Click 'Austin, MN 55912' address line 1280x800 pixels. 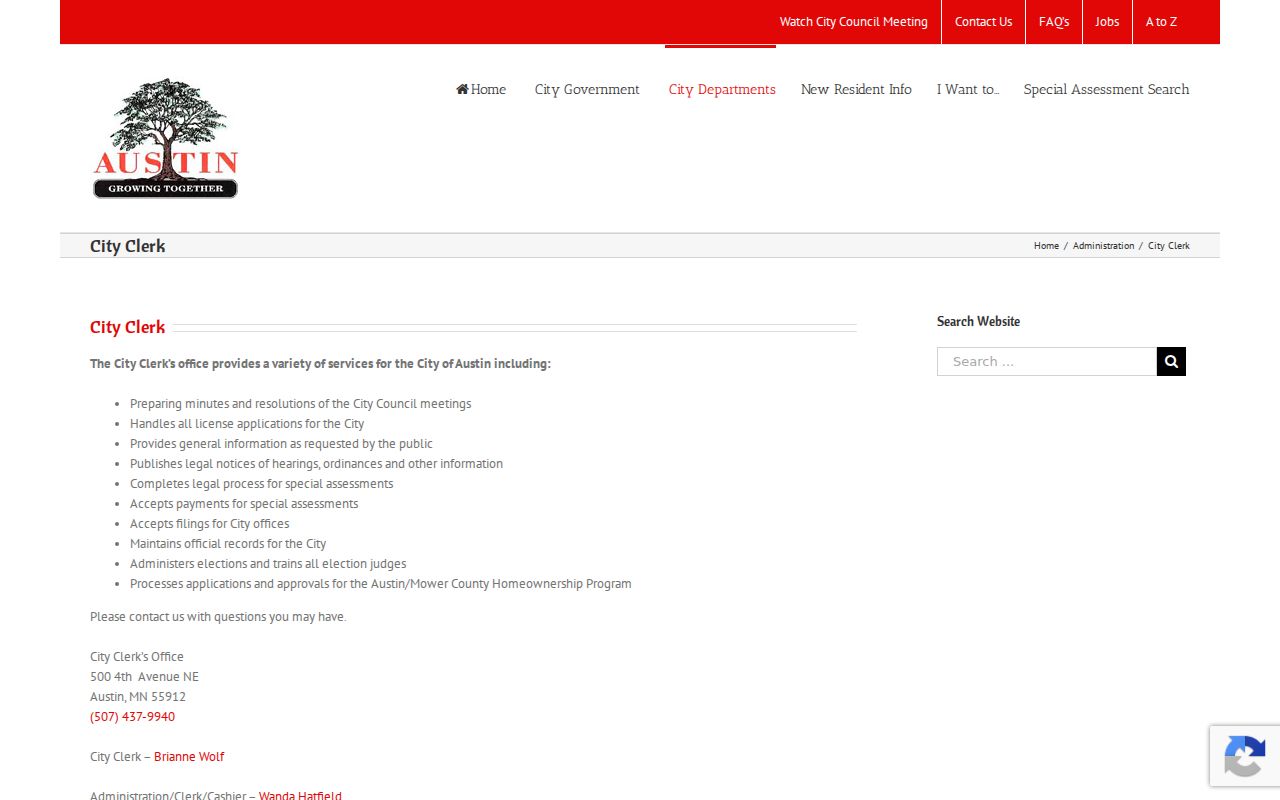click(138, 697)
